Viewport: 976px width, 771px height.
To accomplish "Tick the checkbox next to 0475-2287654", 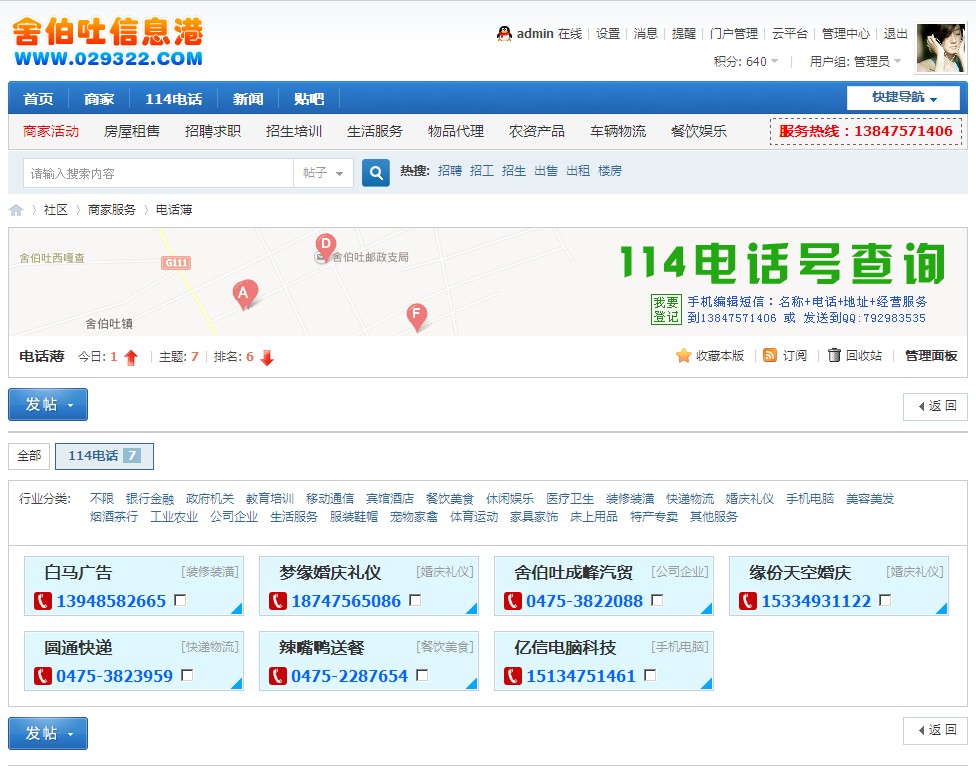I will (422, 675).
